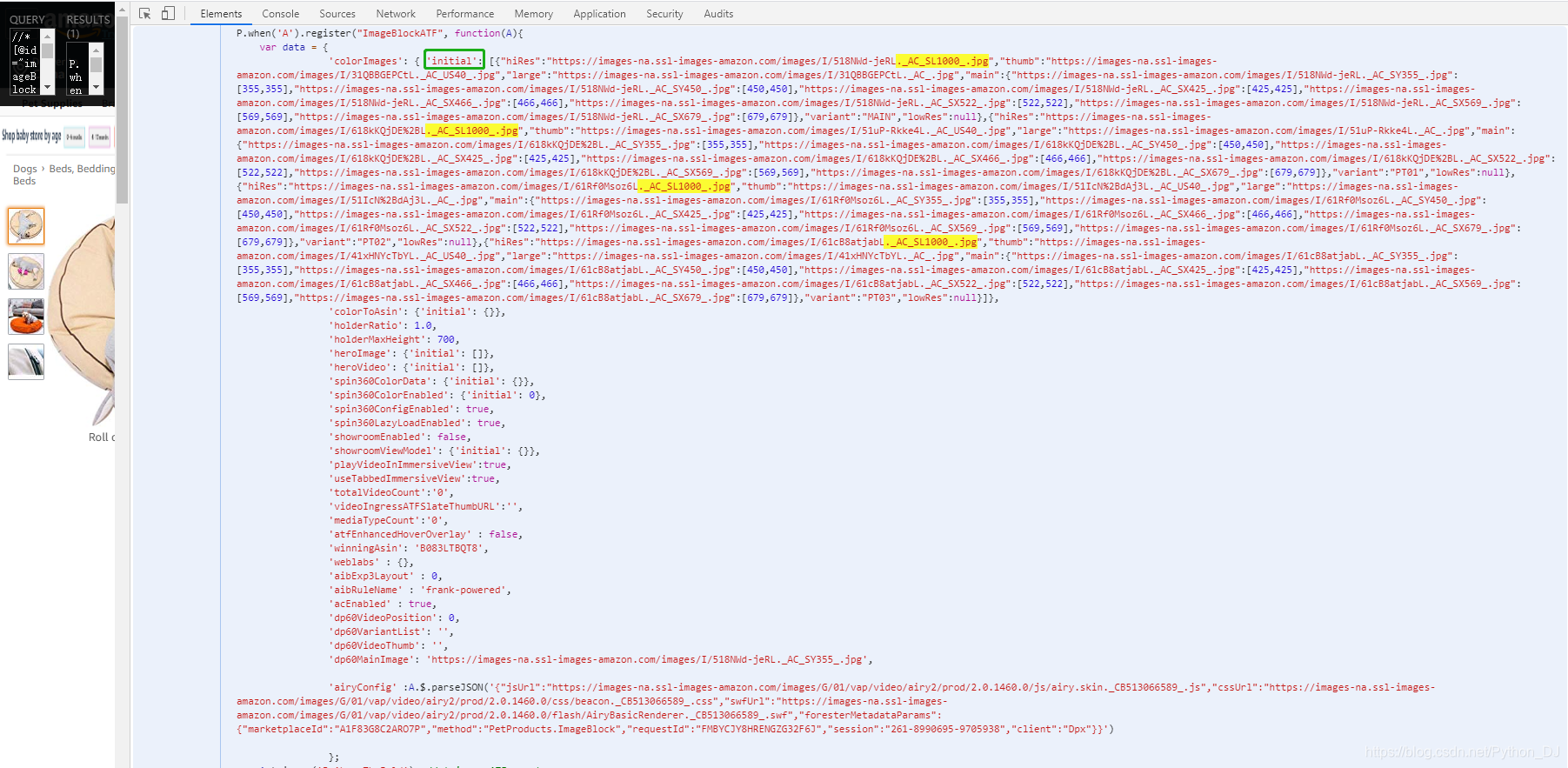Screen dimensions: 1568x768
Task: Click the 'spin360ColorData' code line
Action: (431, 381)
